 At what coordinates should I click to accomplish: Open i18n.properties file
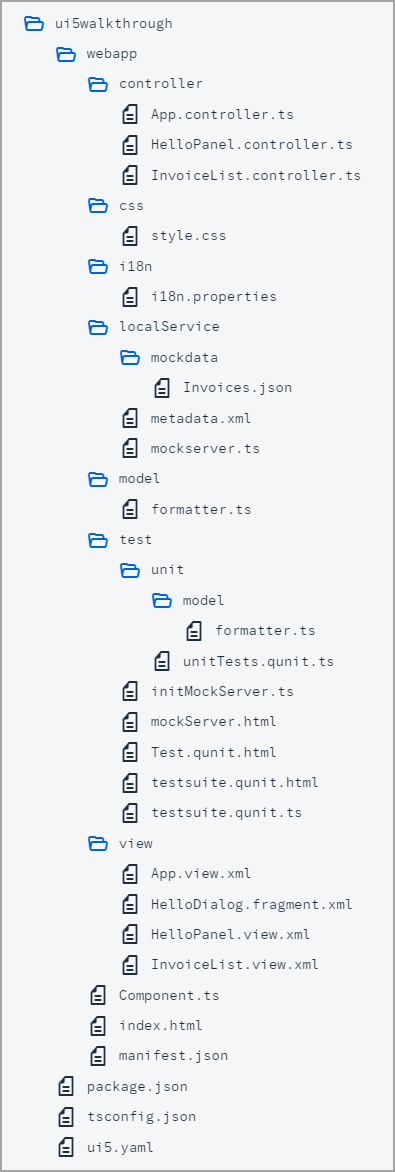point(214,297)
